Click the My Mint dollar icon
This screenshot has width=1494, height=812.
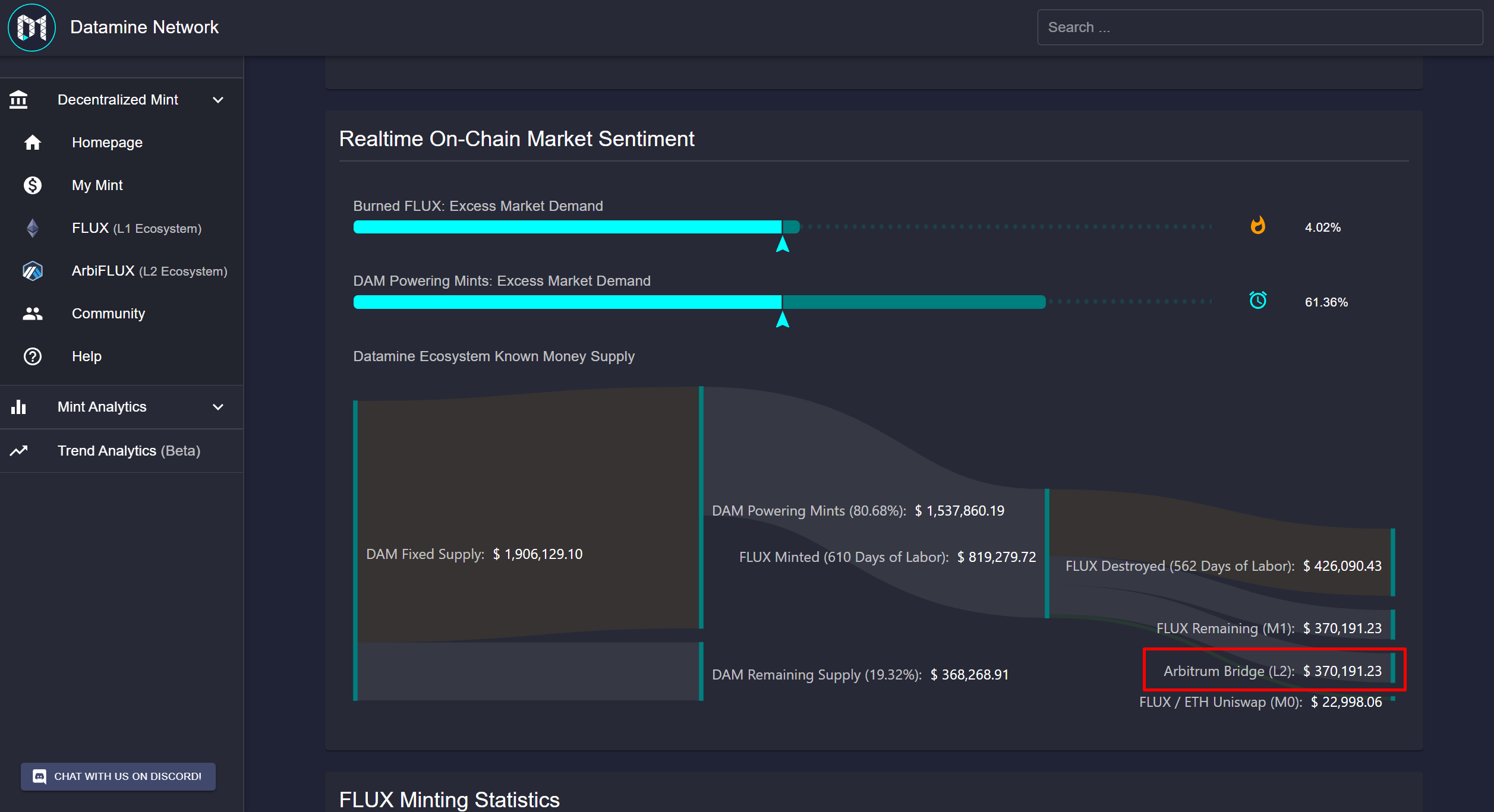(33, 185)
